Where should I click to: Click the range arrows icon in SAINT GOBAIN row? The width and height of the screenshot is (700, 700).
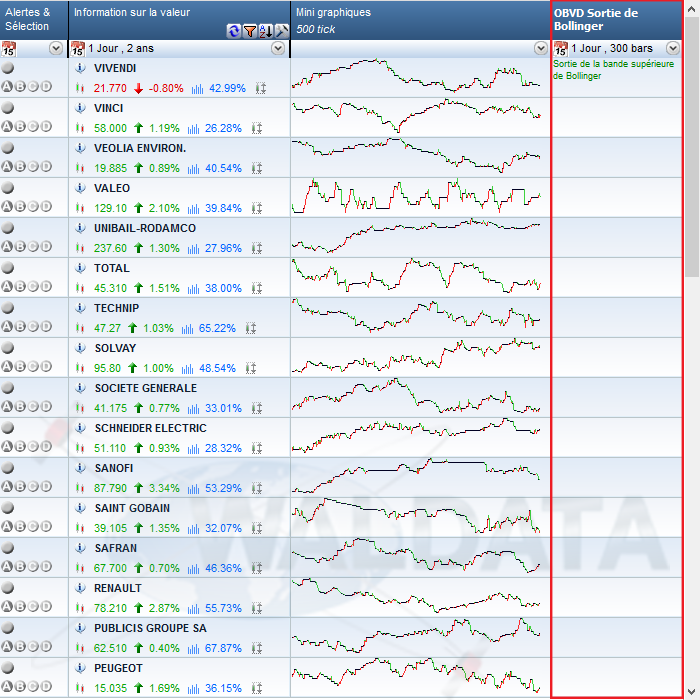coord(257,529)
